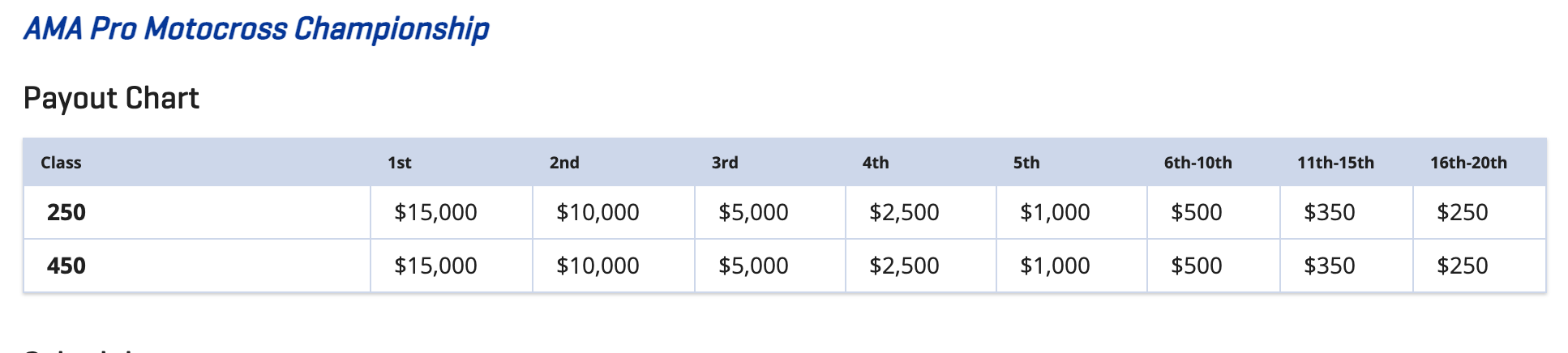Click the 450 class $250 payout cell
Screen dimensions: 1568x353
[x=1480, y=266]
